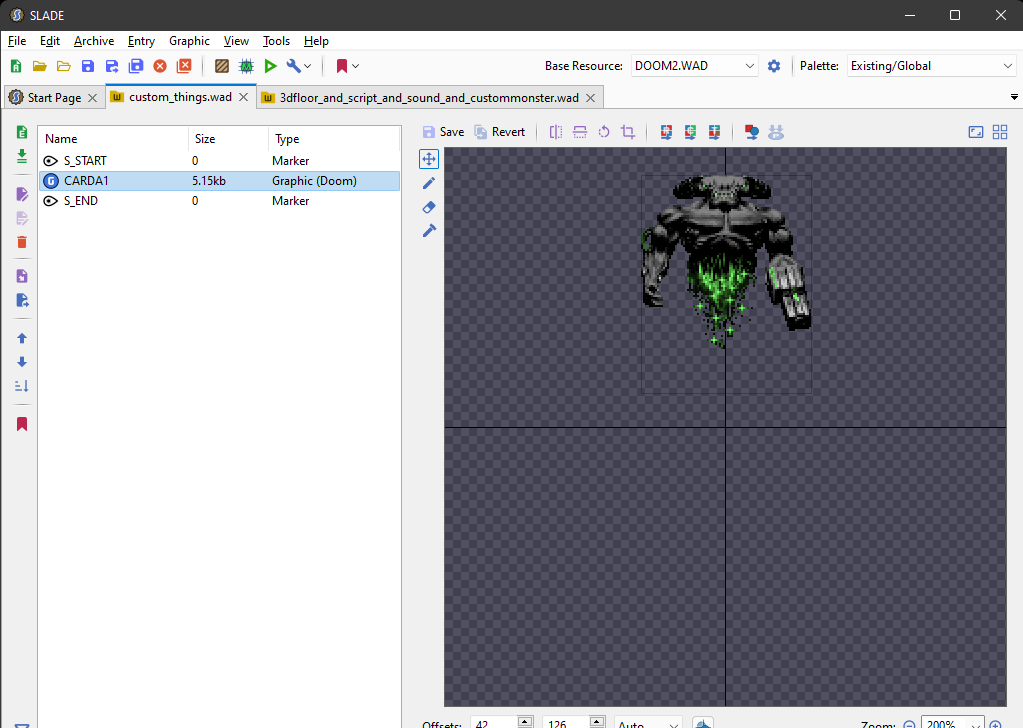Open the Graphic menu
1023x728 pixels.
point(189,41)
